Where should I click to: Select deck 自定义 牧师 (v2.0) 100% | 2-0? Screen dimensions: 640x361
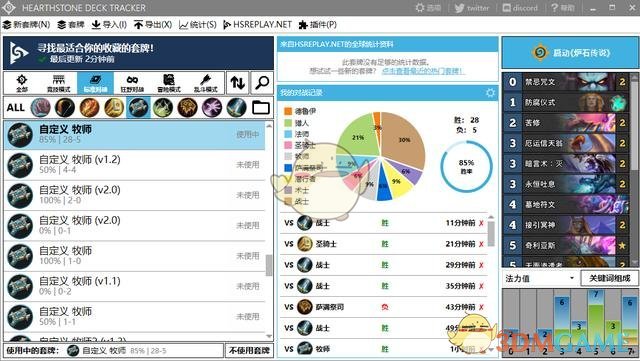[x=134, y=196]
